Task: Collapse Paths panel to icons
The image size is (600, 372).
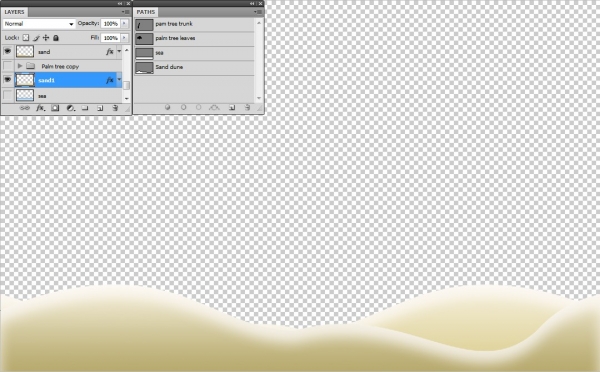Action: 252,3
